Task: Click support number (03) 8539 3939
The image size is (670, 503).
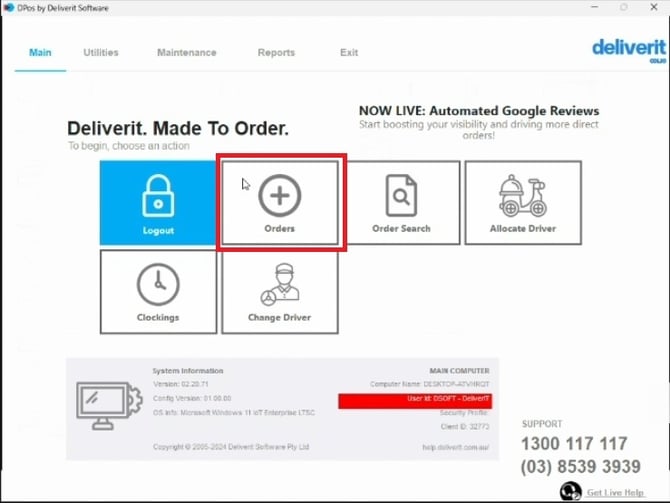Action: click(x=581, y=467)
